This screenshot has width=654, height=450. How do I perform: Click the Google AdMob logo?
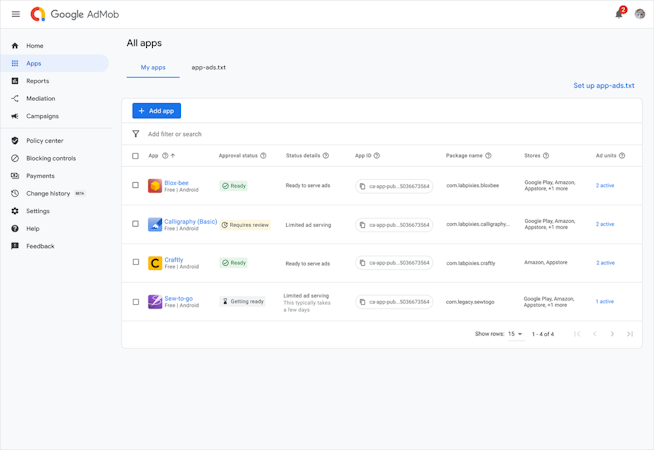click(x=75, y=14)
